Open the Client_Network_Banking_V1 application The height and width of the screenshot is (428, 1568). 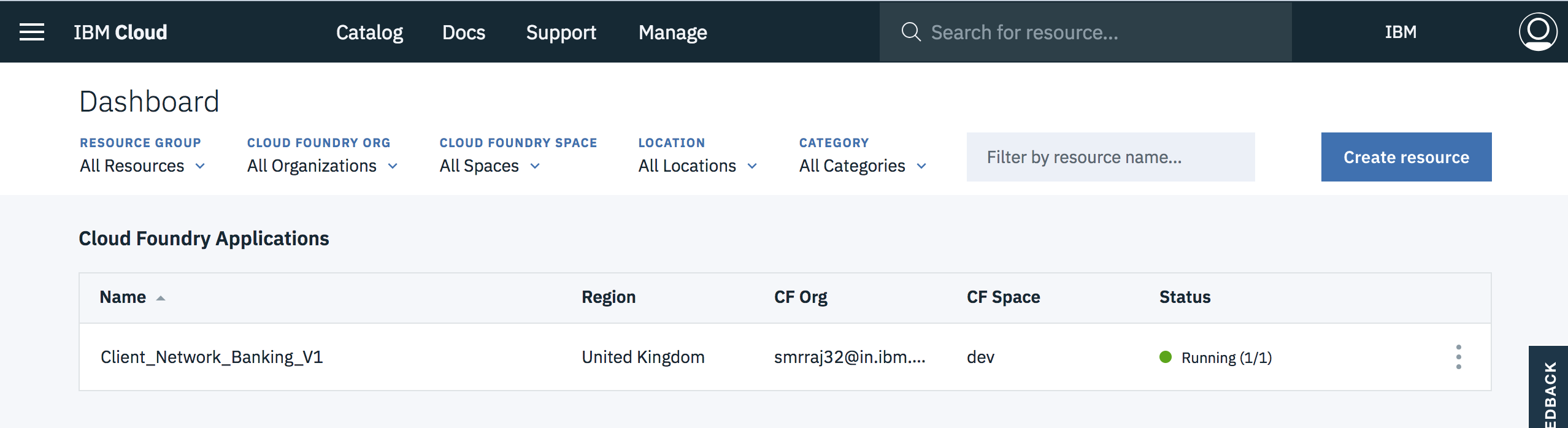(x=212, y=357)
